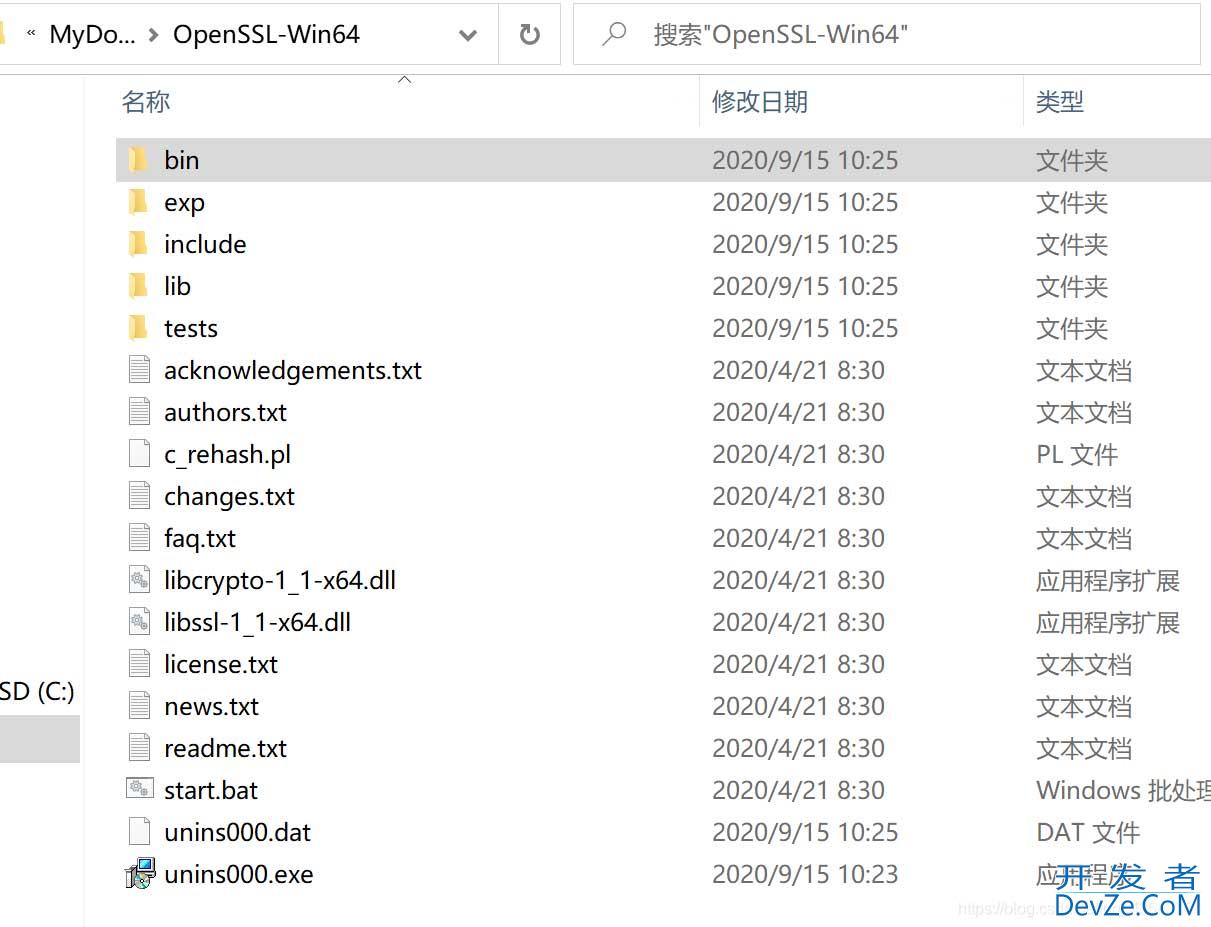Click the exp folder icon
Screen dimensions: 1211x927
139,202
